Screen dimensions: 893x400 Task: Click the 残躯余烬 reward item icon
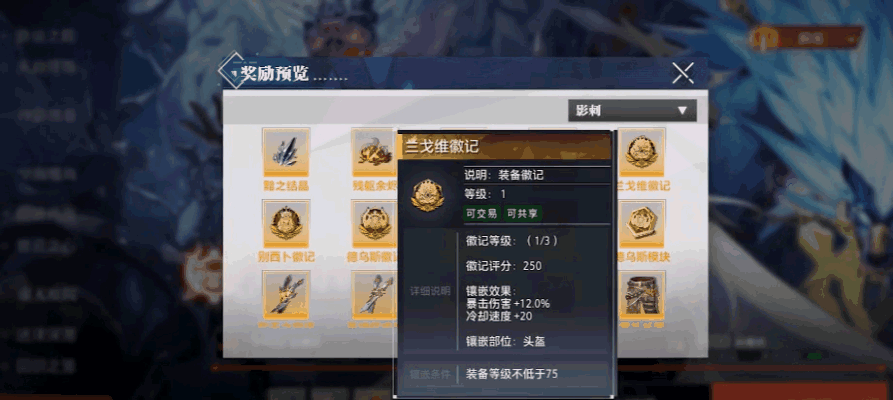374,152
